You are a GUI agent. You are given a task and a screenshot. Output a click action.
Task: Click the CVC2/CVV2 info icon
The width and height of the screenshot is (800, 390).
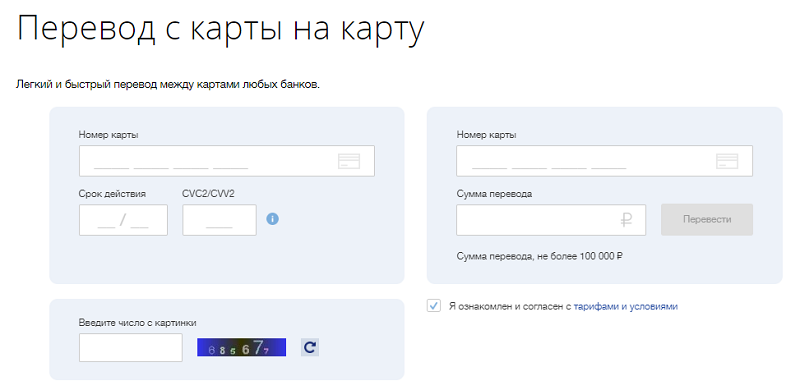click(273, 219)
